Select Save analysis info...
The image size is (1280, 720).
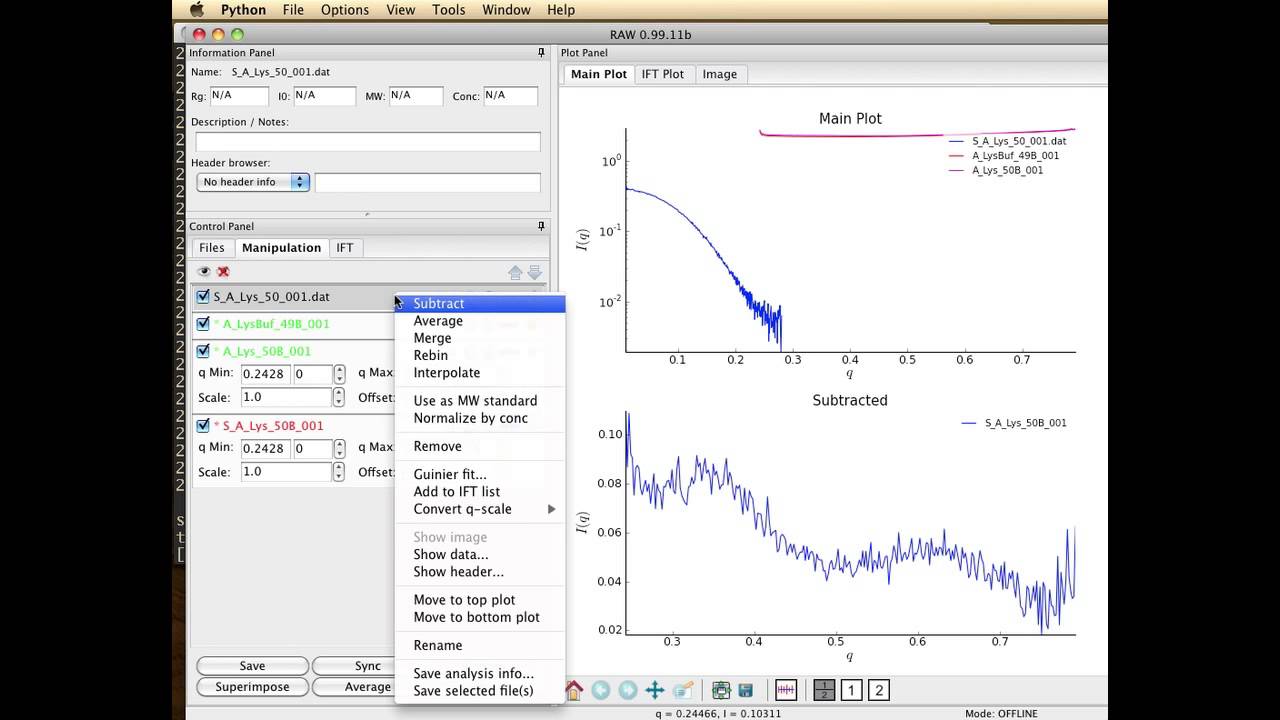pyautogui.click(x=480, y=674)
